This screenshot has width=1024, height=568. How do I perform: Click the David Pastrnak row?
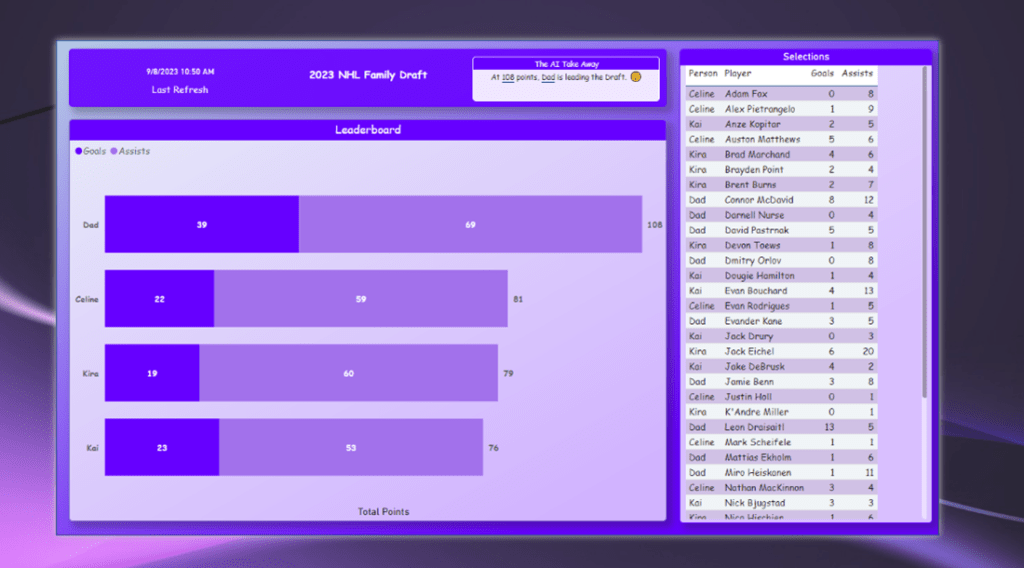coord(782,230)
